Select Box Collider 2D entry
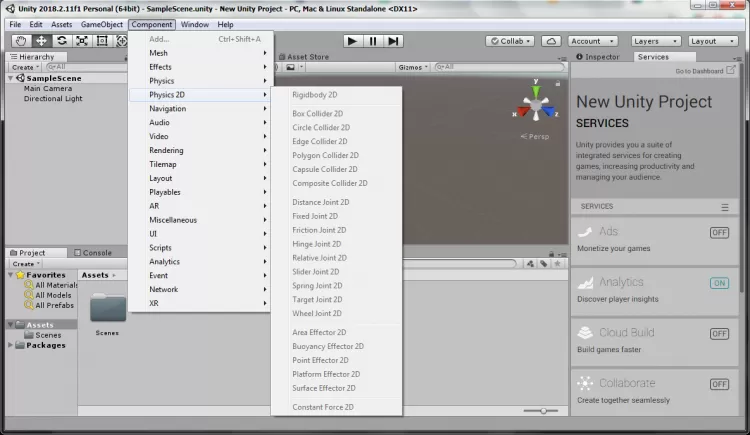This screenshot has height=435, width=750. 317,113
